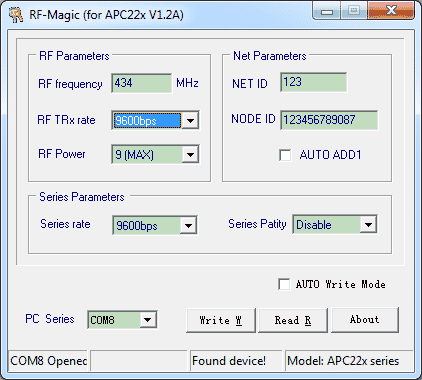Click the 'RF Power' label
Screen dimensions: 422x380
click(x=62, y=154)
